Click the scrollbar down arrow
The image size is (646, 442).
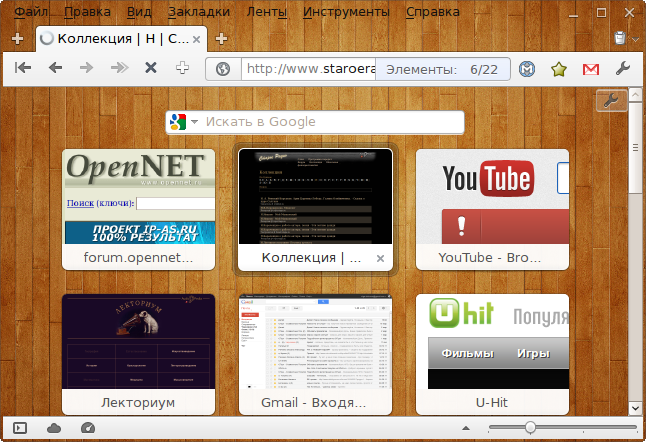coord(635,408)
